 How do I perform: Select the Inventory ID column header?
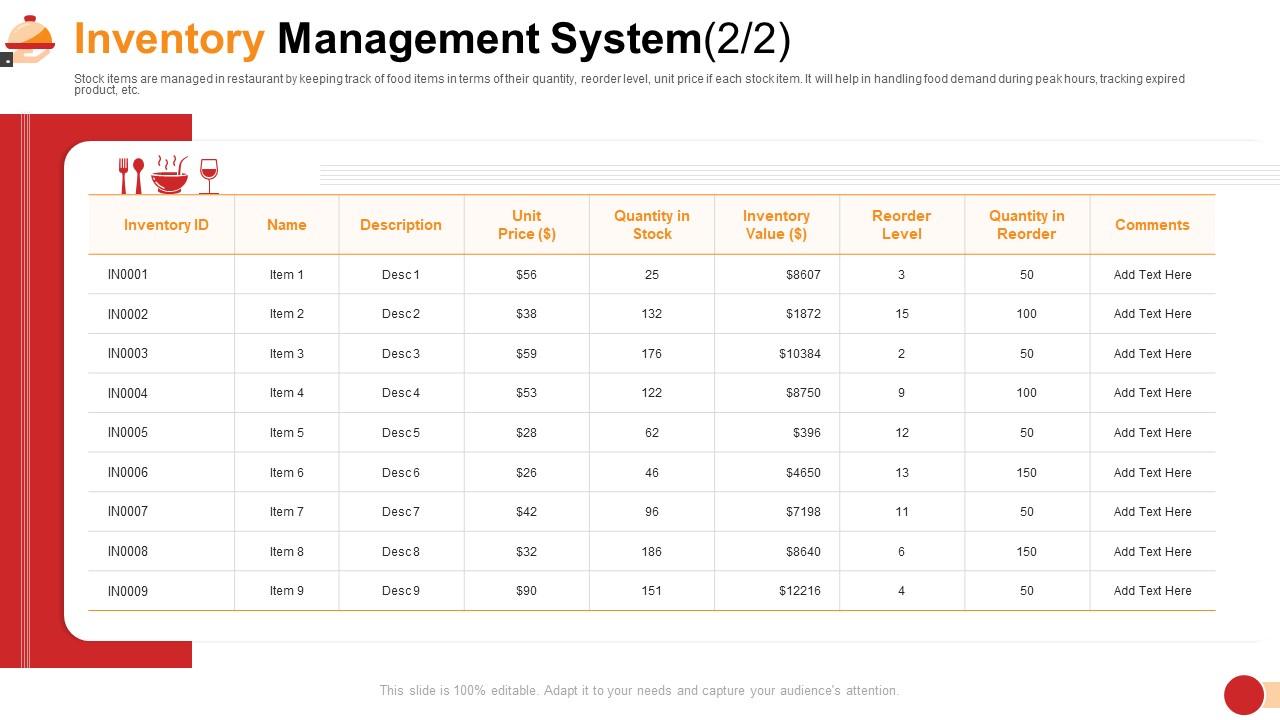point(166,225)
